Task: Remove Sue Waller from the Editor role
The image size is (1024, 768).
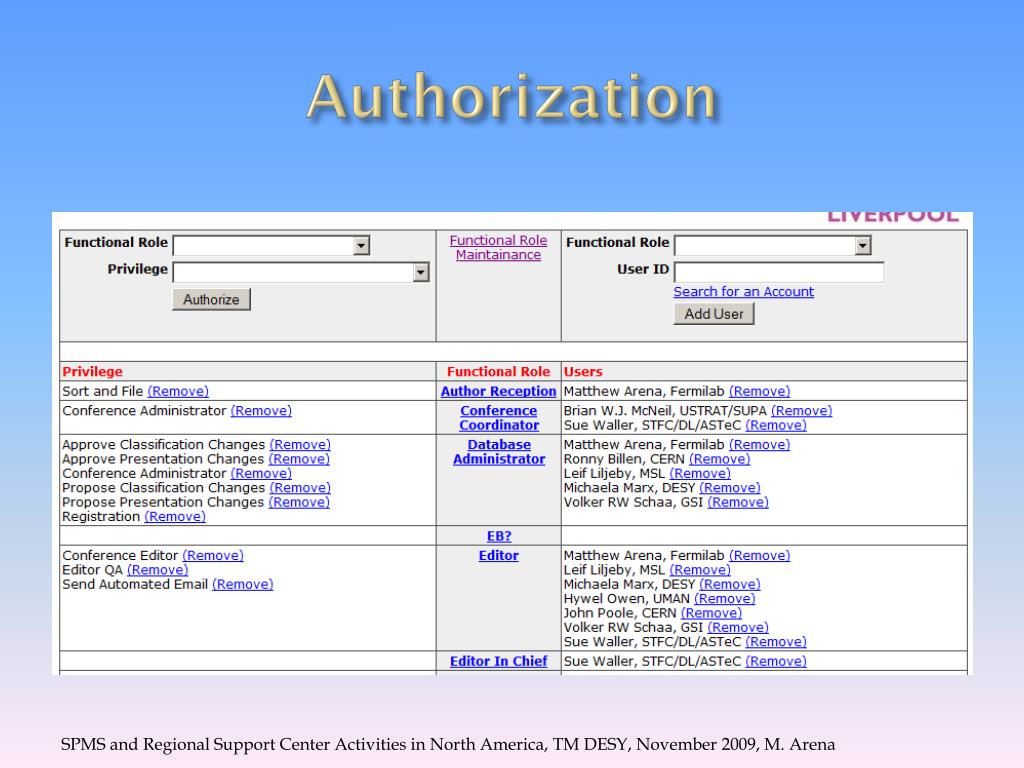Action: [x=776, y=642]
